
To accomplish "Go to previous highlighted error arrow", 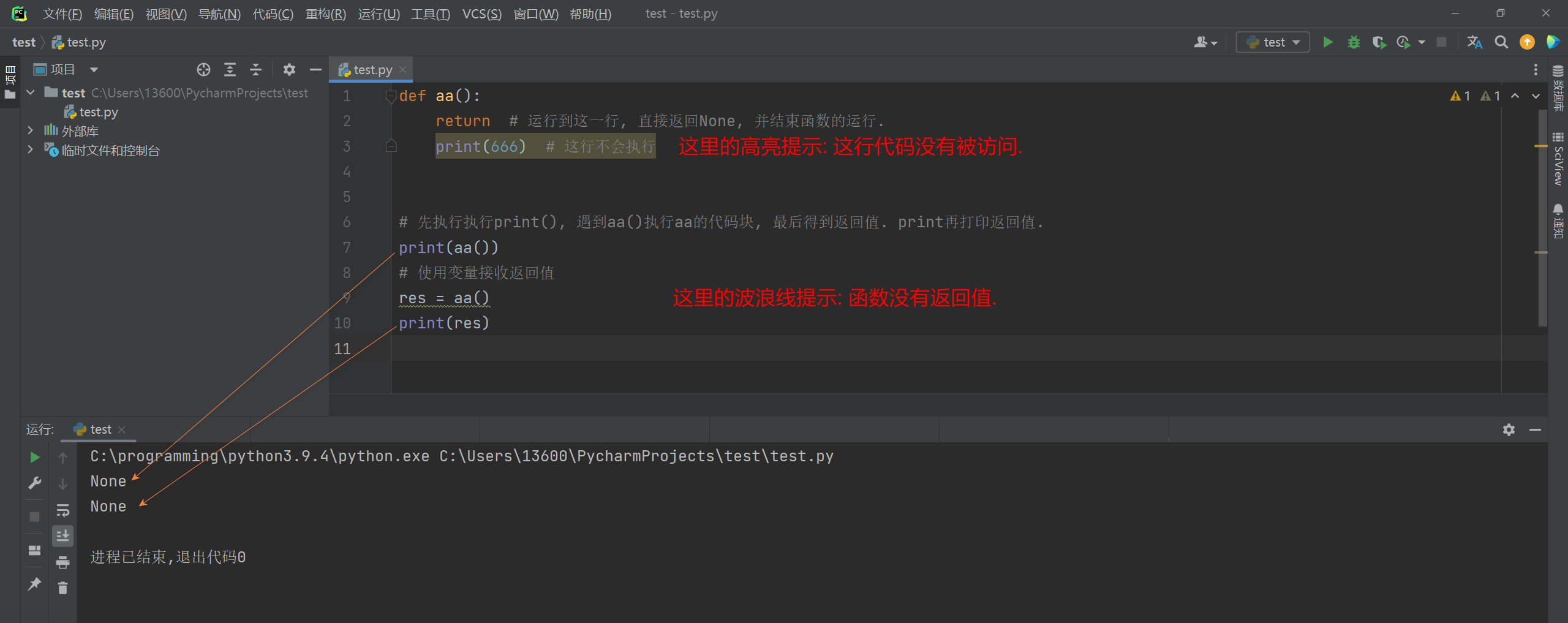I will click(1515, 96).
